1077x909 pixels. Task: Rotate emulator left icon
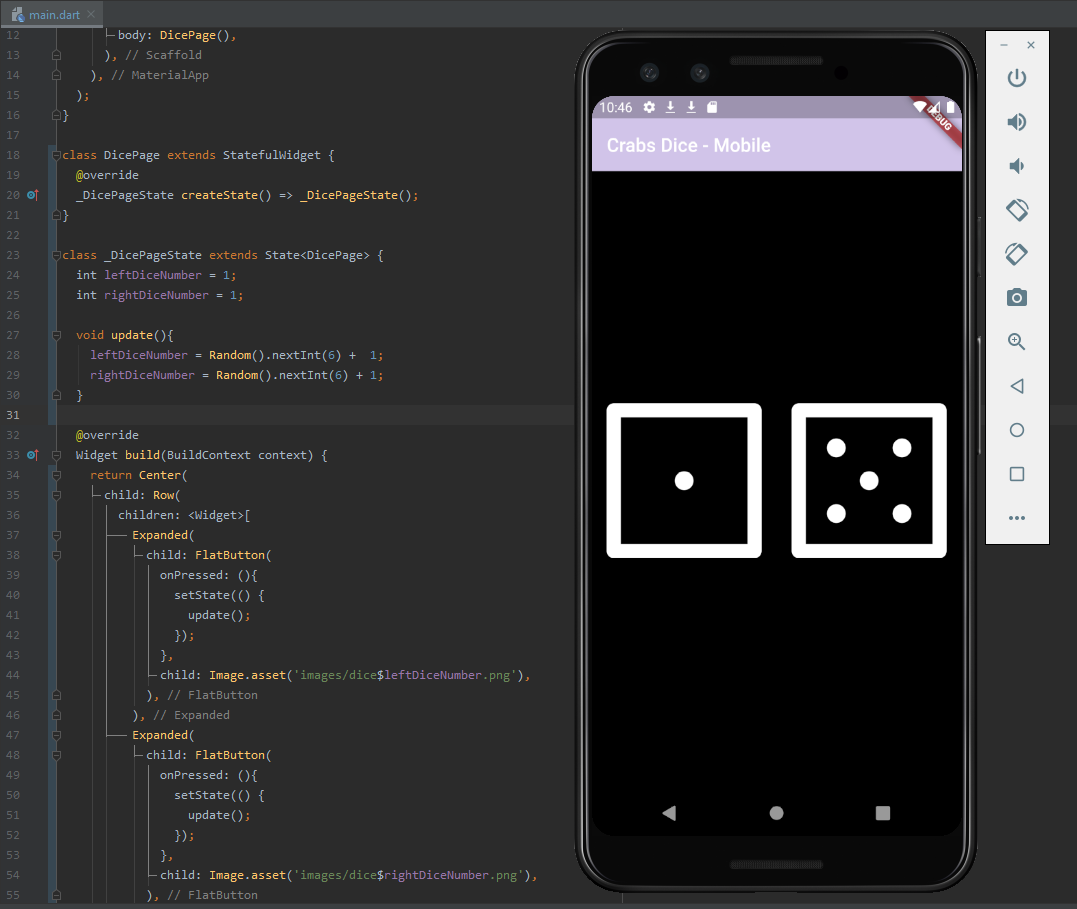click(1017, 210)
